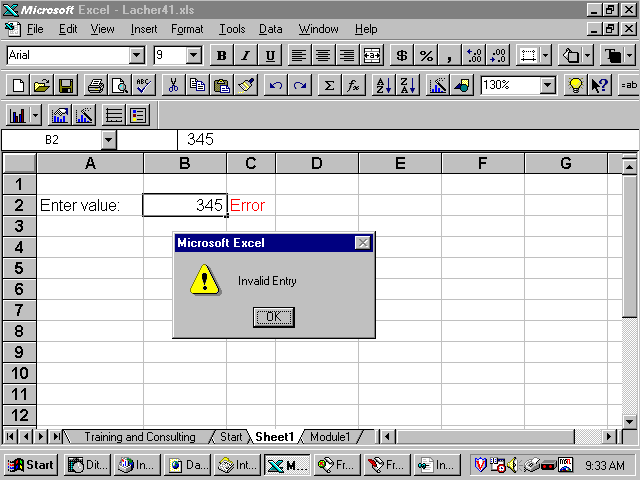Click the New workbook icon

18,85
